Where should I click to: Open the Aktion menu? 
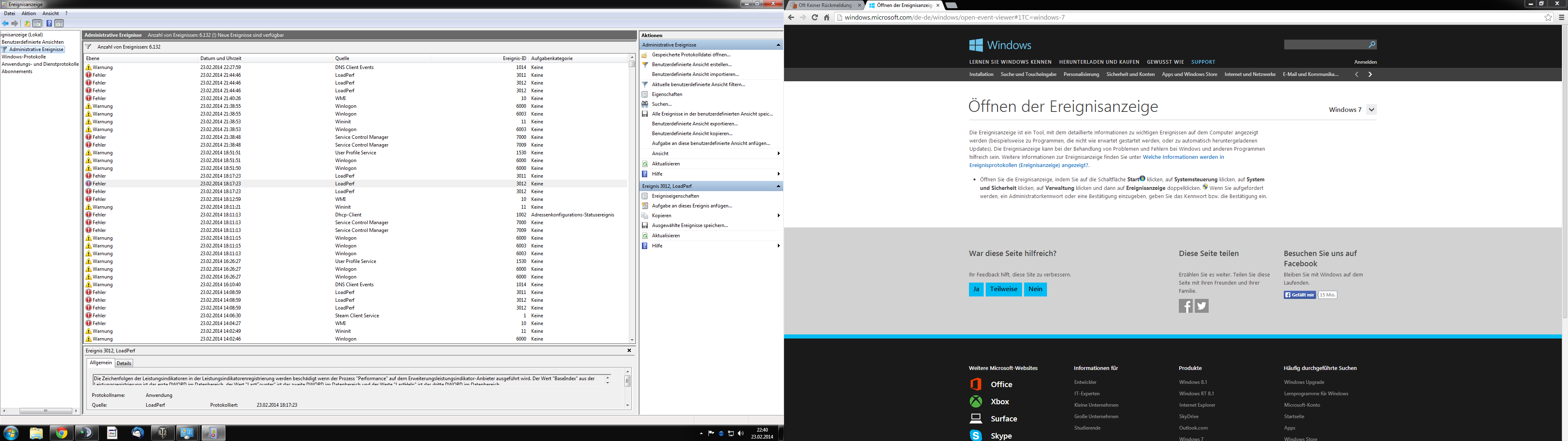[x=29, y=13]
